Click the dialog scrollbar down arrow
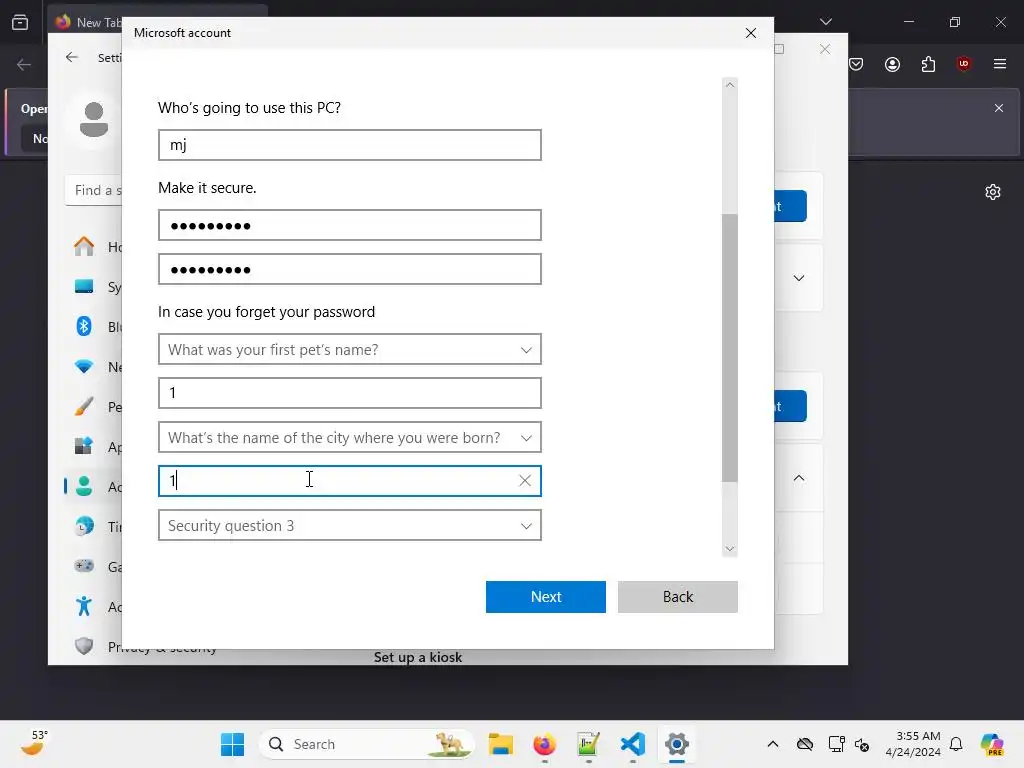Viewport: 1024px width, 768px height. pos(729,549)
